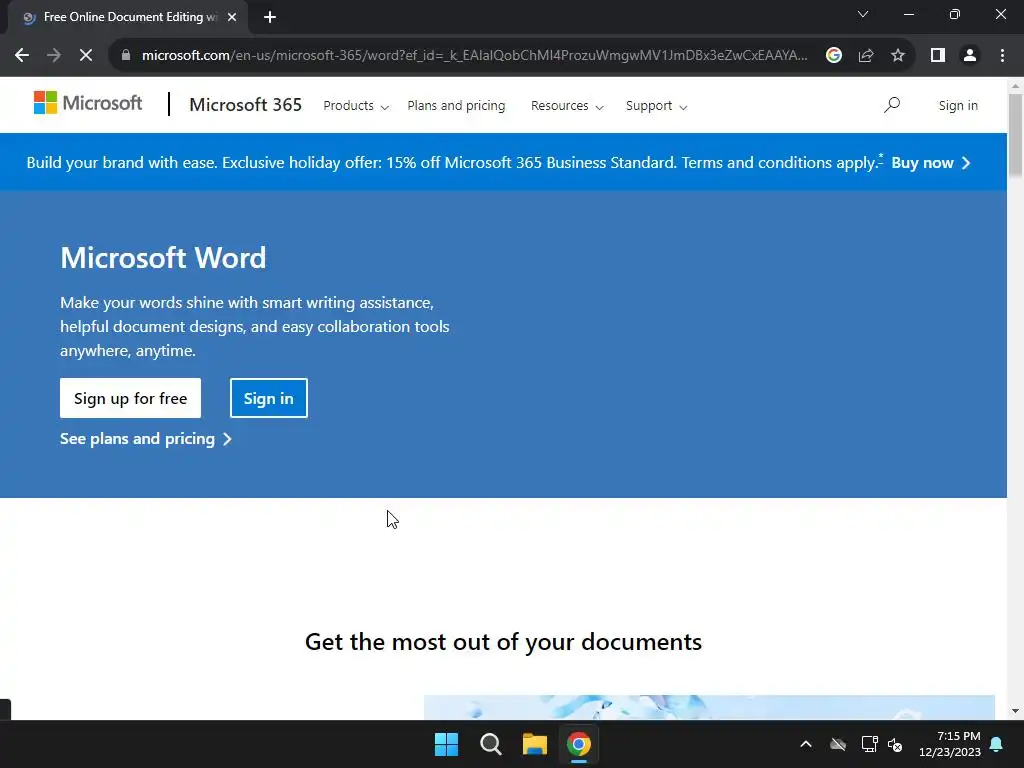The height and width of the screenshot is (768, 1024).
Task: Click the Sign in button under Microsoft Word
Action: [x=268, y=398]
